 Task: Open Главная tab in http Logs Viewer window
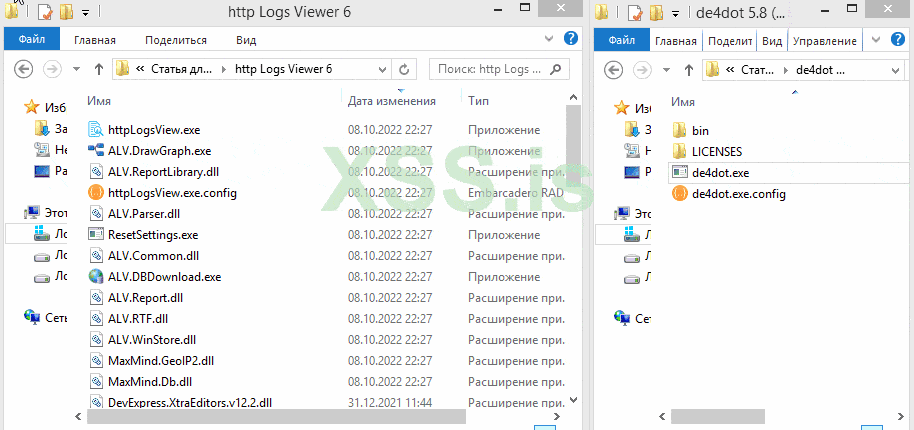point(94,40)
